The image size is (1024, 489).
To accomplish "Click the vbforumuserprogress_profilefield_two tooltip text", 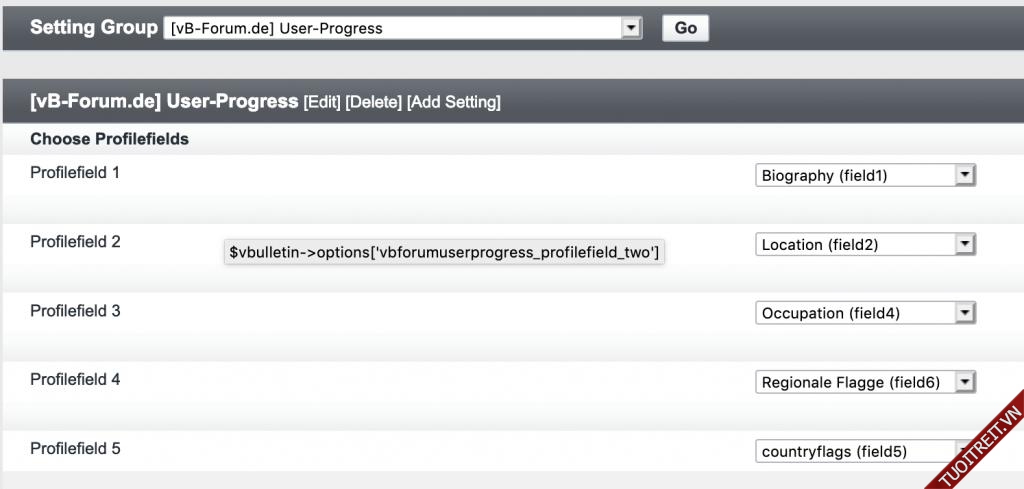I will click(x=444, y=253).
